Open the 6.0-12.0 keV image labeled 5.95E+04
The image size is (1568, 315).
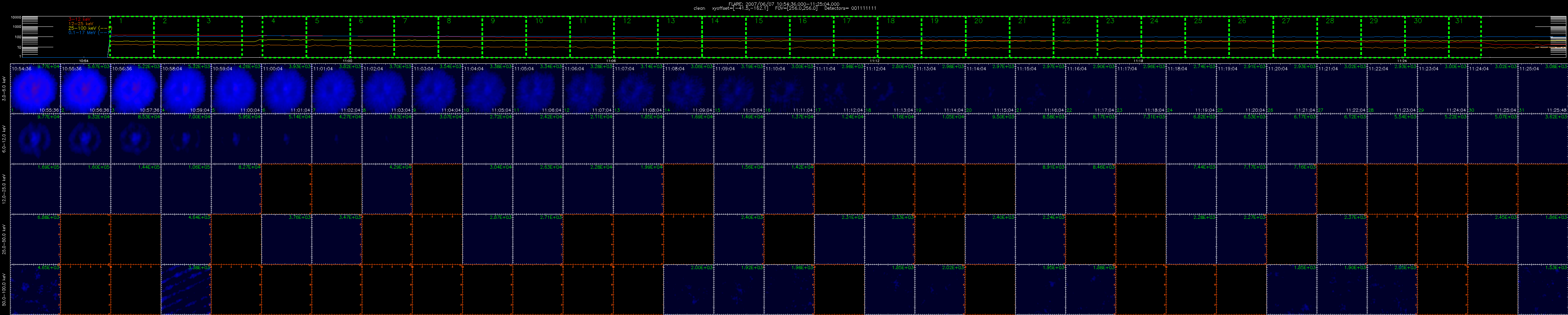[x=236, y=138]
